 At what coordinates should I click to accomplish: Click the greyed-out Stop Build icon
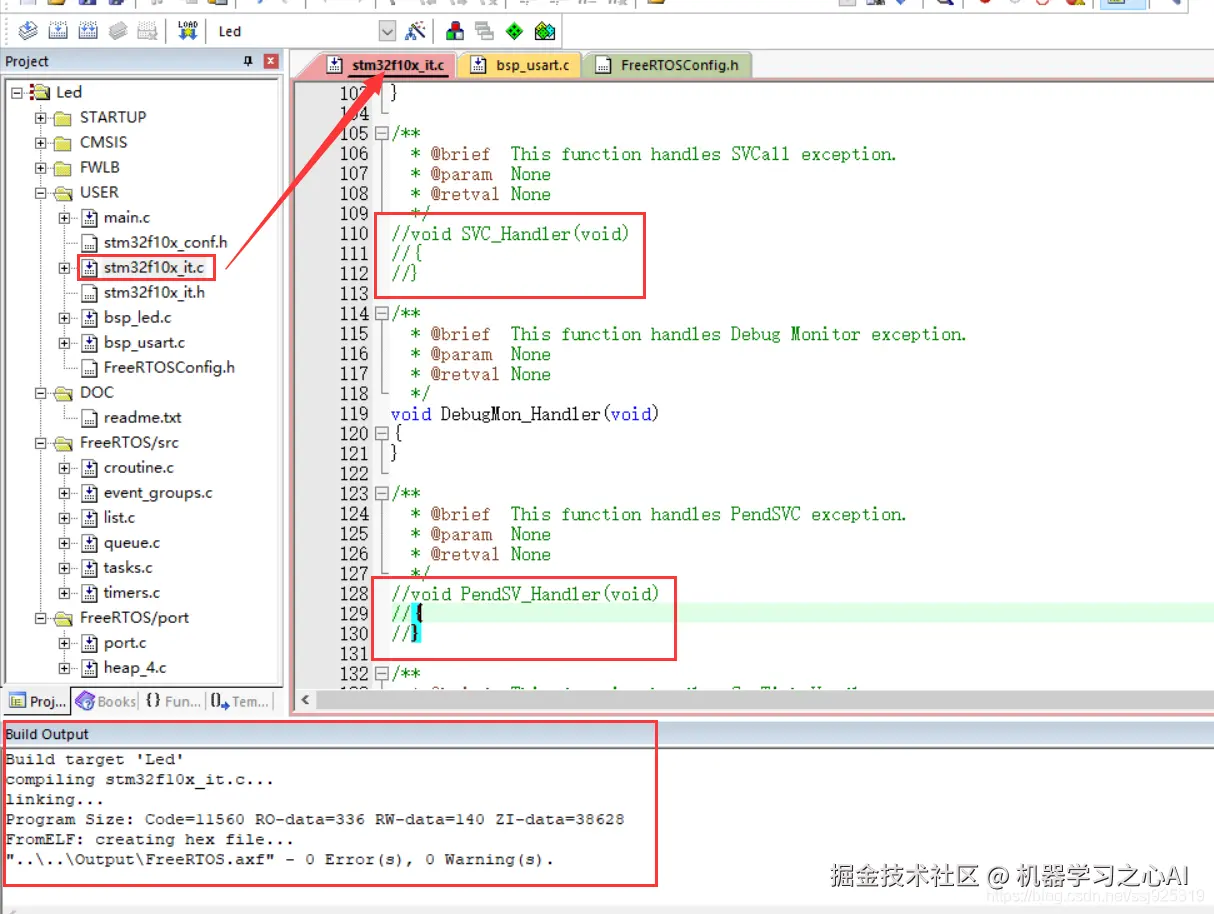coord(147,31)
